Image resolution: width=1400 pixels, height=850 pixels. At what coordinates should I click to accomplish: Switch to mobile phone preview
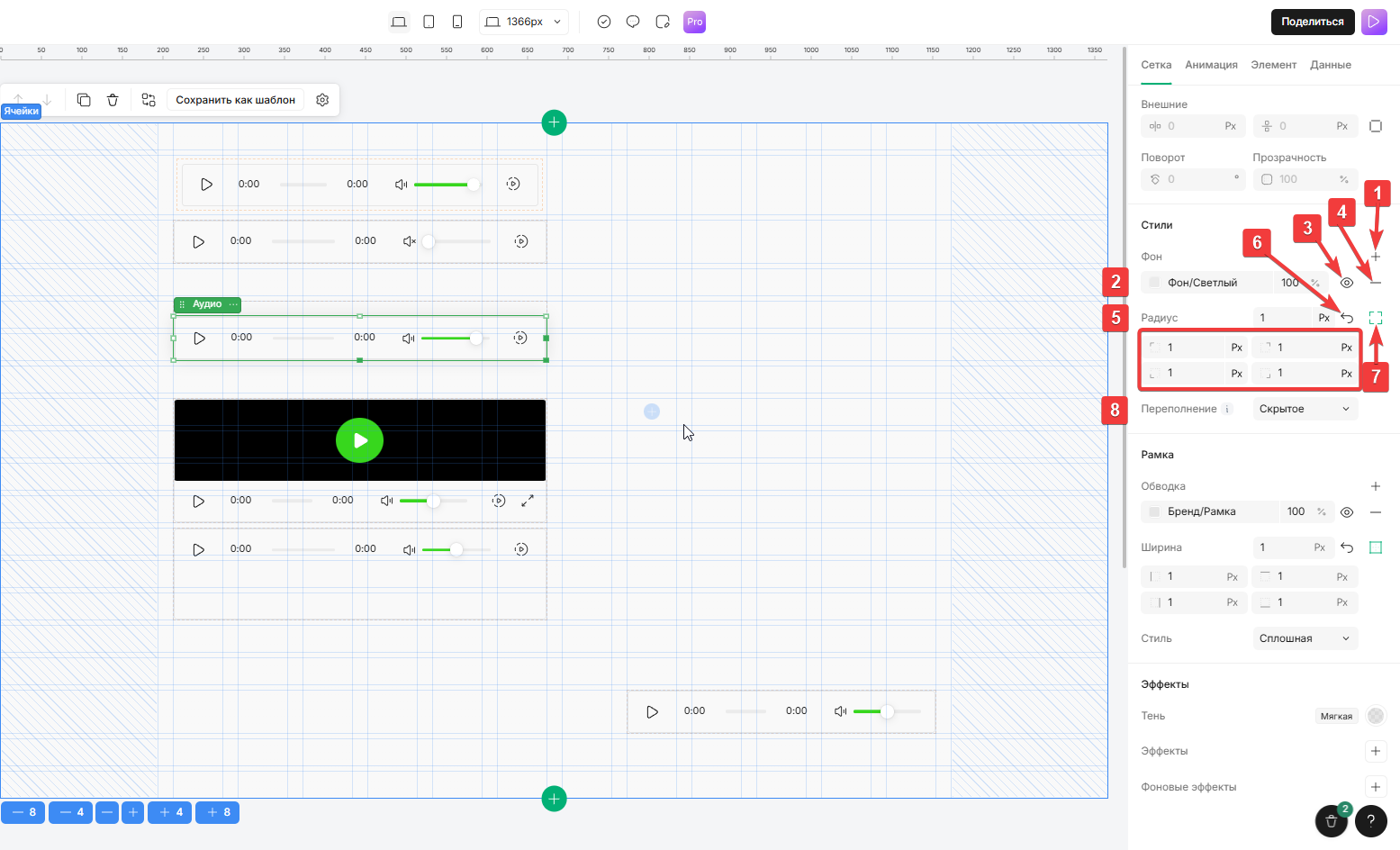pyautogui.click(x=457, y=22)
